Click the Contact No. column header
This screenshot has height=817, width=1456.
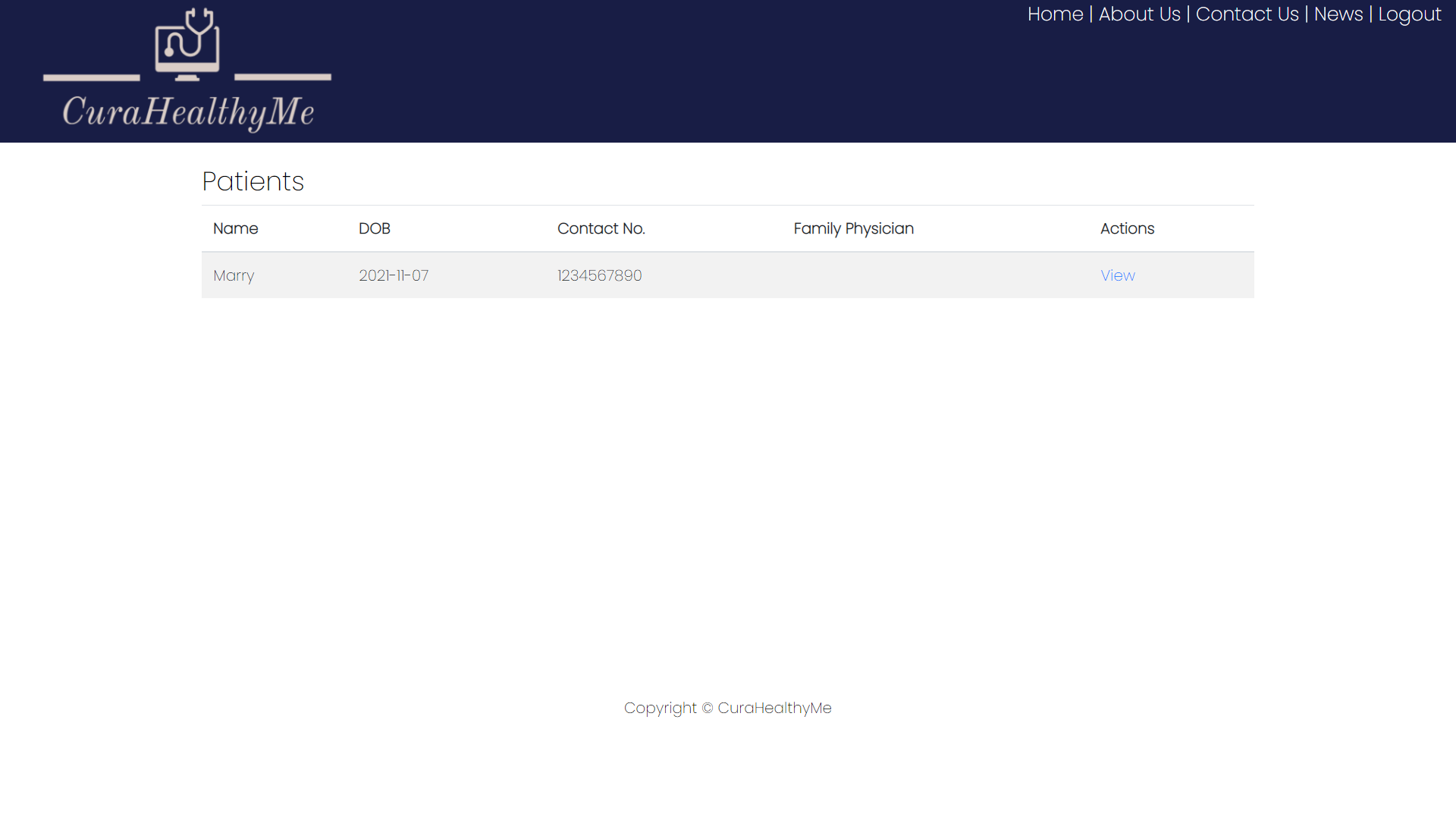point(601,228)
